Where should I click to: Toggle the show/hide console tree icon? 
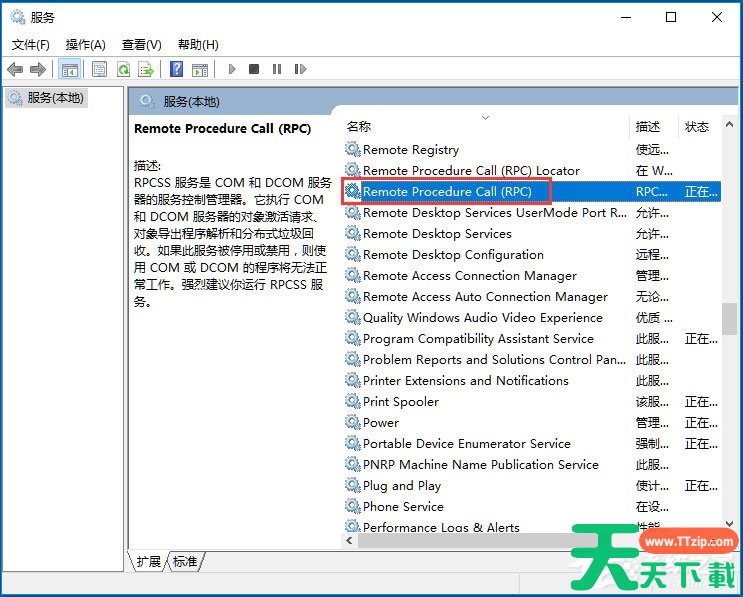click(x=70, y=69)
